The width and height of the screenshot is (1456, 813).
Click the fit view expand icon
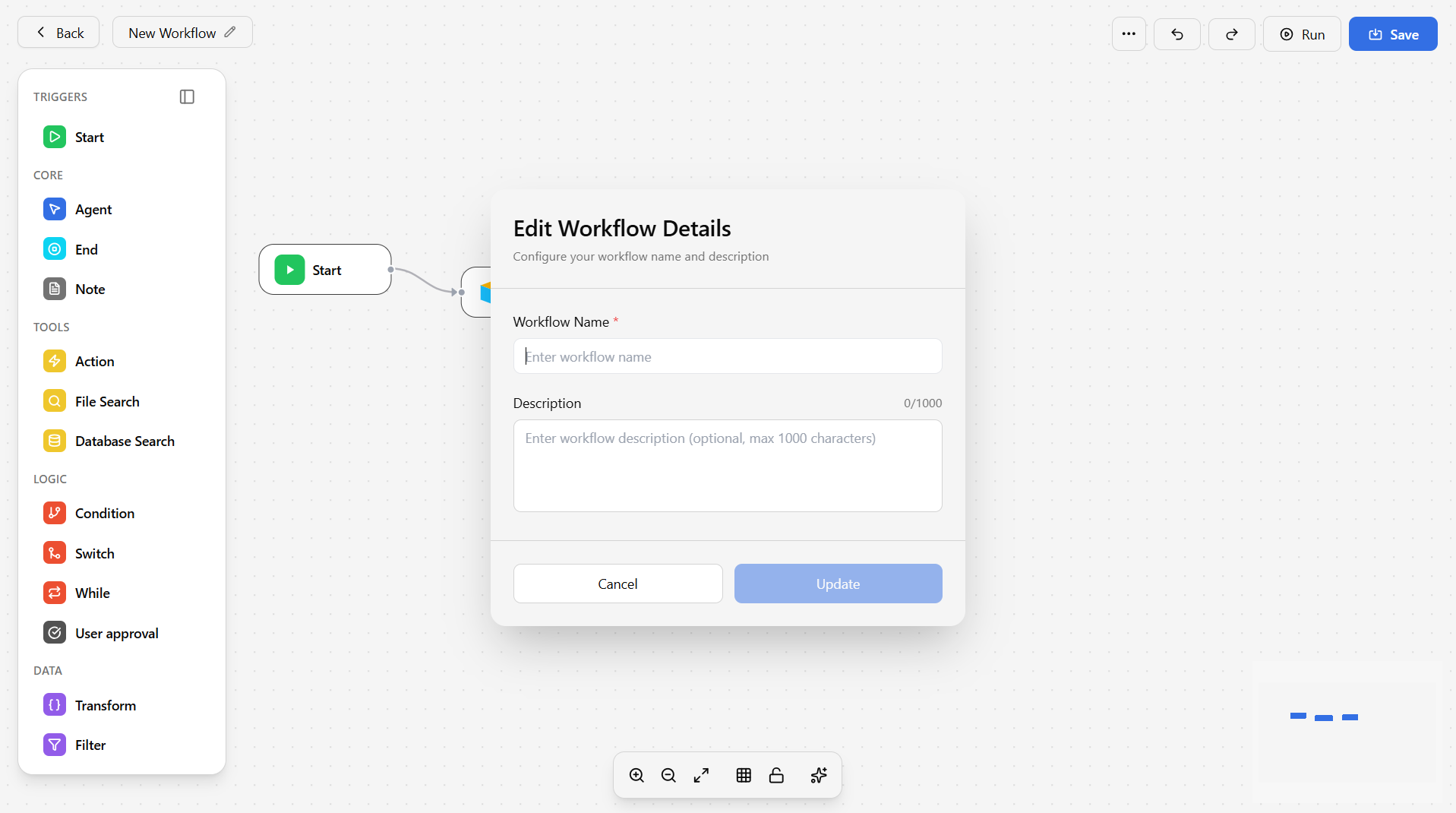(701, 775)
